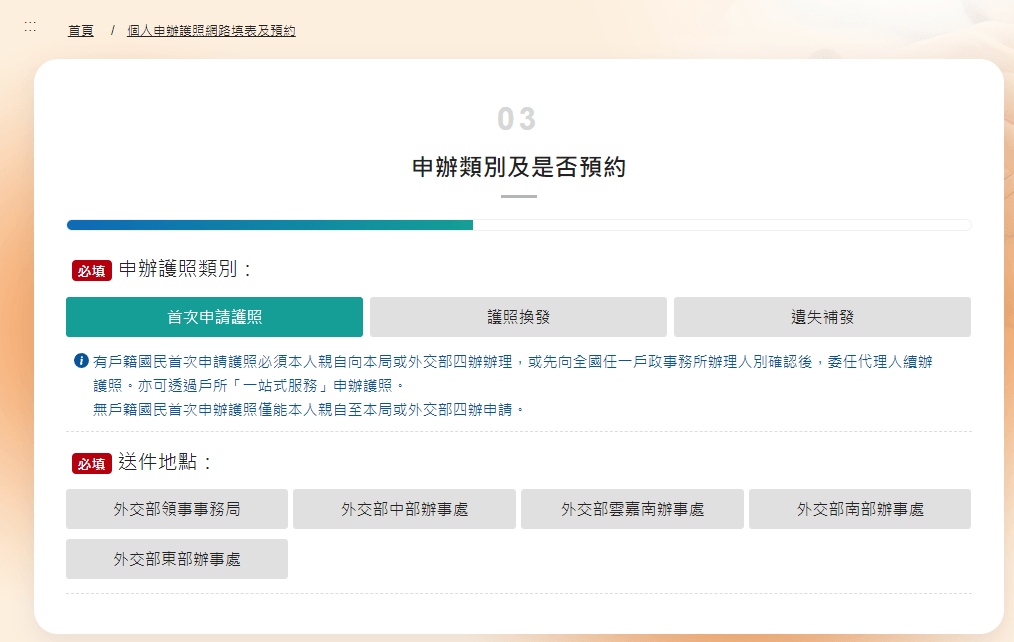Viewport: 1014px width, 642px height.
Task: Pick 外交部南部辦事處 location
Action: tap(859, 509)
